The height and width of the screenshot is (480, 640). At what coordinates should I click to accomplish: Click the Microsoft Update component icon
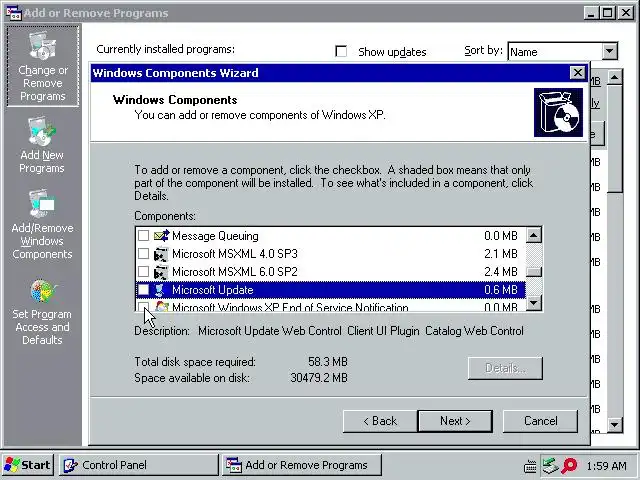tap(160, 290)
